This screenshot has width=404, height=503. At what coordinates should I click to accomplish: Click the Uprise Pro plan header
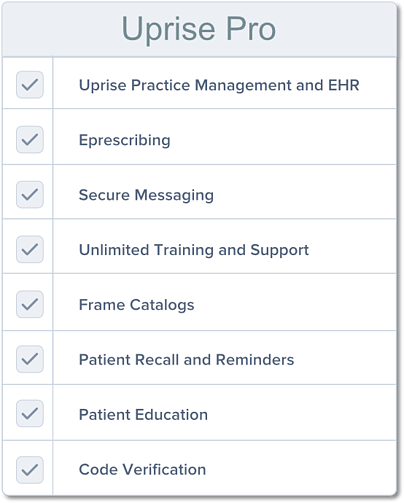(x=199, y=29)
